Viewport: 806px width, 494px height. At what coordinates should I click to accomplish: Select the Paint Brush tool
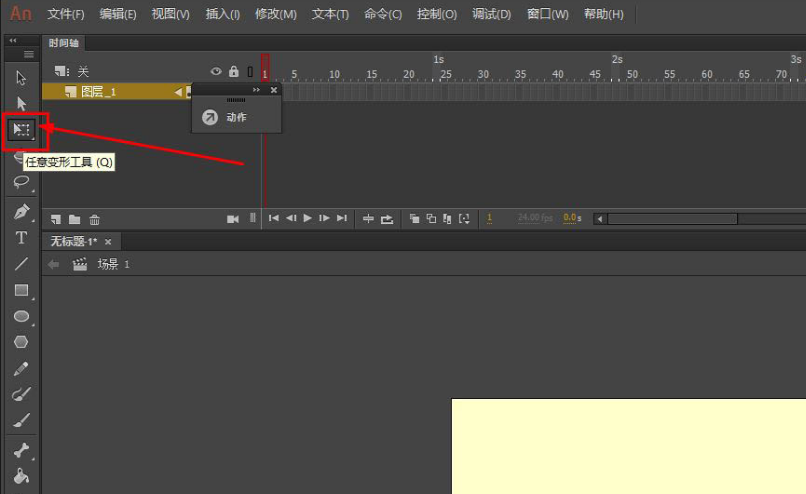[21, 394]
